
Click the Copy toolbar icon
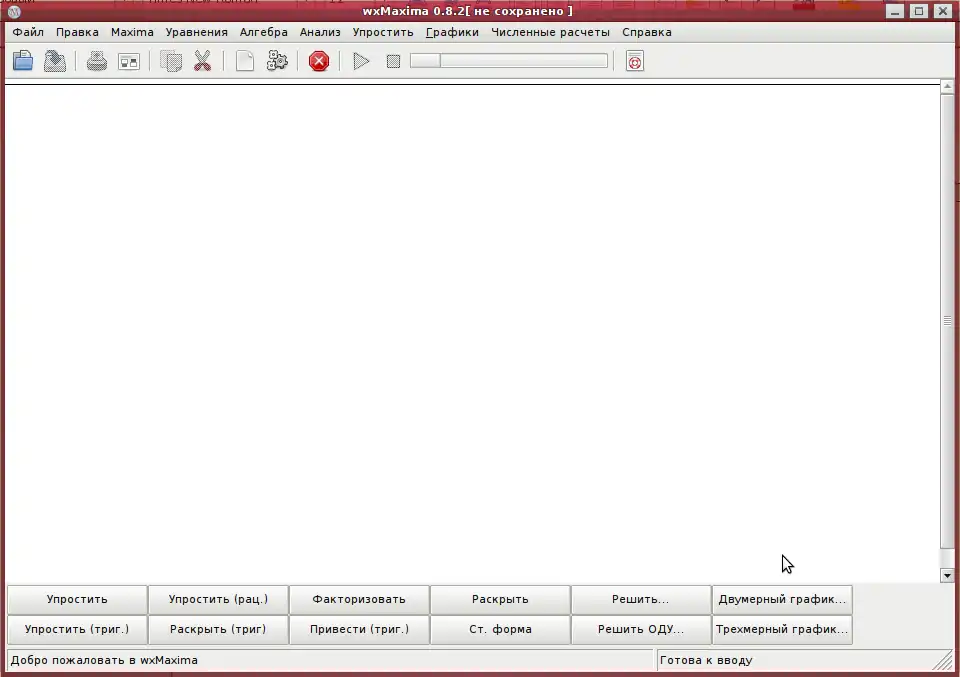click(x=171, y=62)
